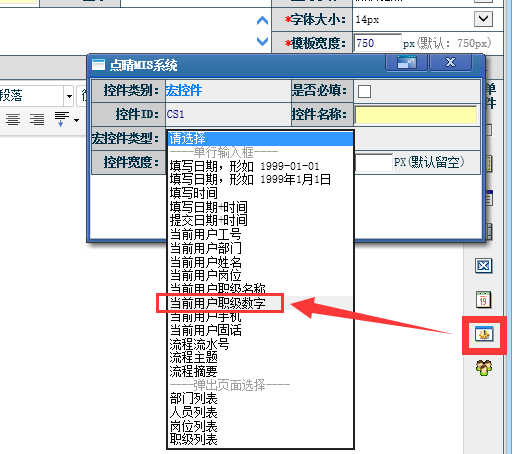518x454 pixels.
Task: Select 当前用户职级数字 from the list
Action: (218, 303)
